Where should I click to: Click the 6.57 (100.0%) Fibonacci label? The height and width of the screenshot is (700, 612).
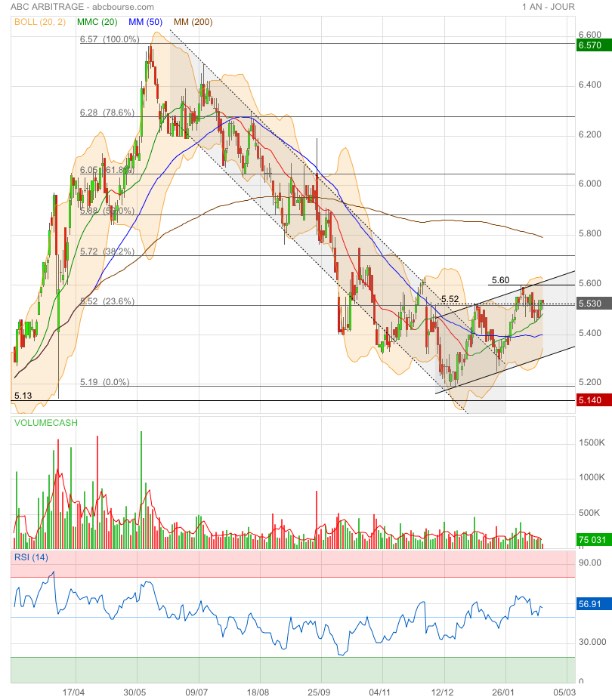[x=110, y=39]
